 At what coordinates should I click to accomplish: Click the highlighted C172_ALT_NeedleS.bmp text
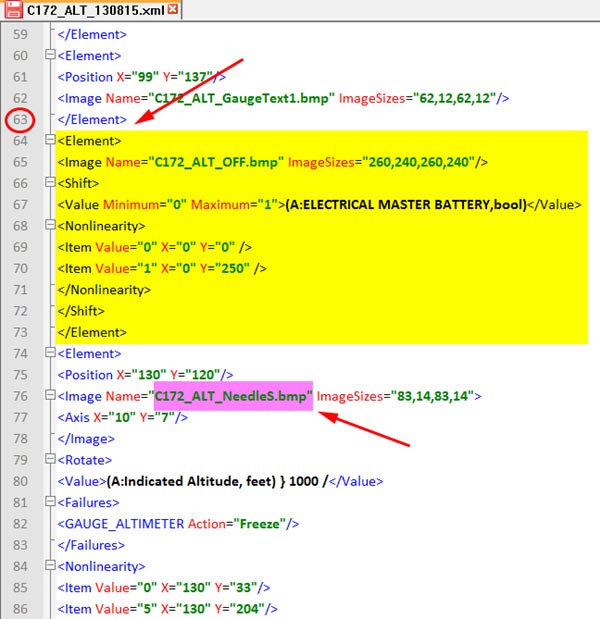coord(232,396)
